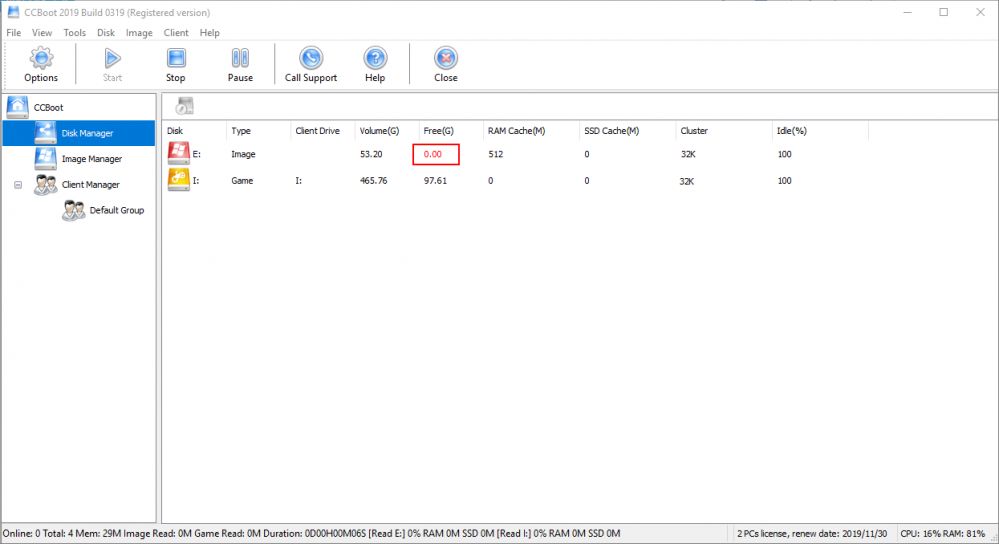This screenshot has width=999, height=544.
Task: Click the I: client drive cell
Action: point(298,181)
